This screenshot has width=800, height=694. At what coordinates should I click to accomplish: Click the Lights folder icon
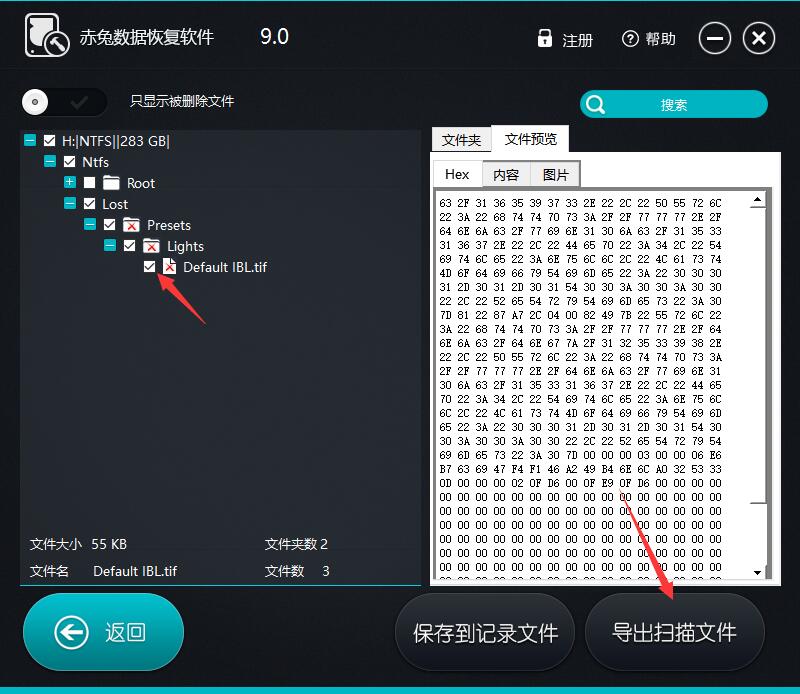[149, 246]
